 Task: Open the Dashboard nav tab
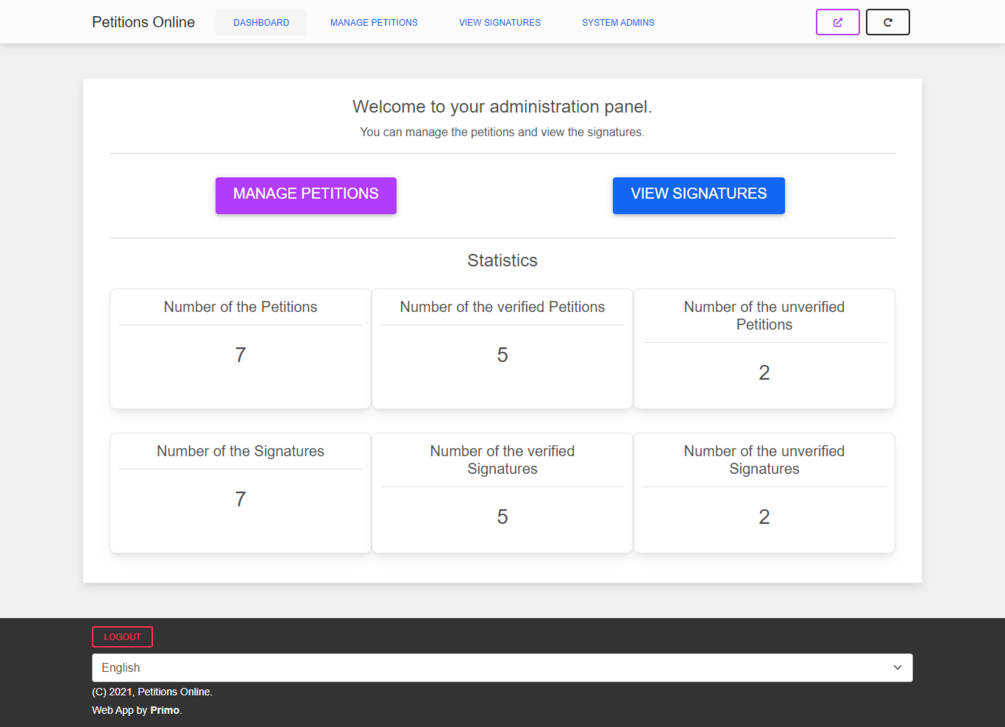pos(261,22)
